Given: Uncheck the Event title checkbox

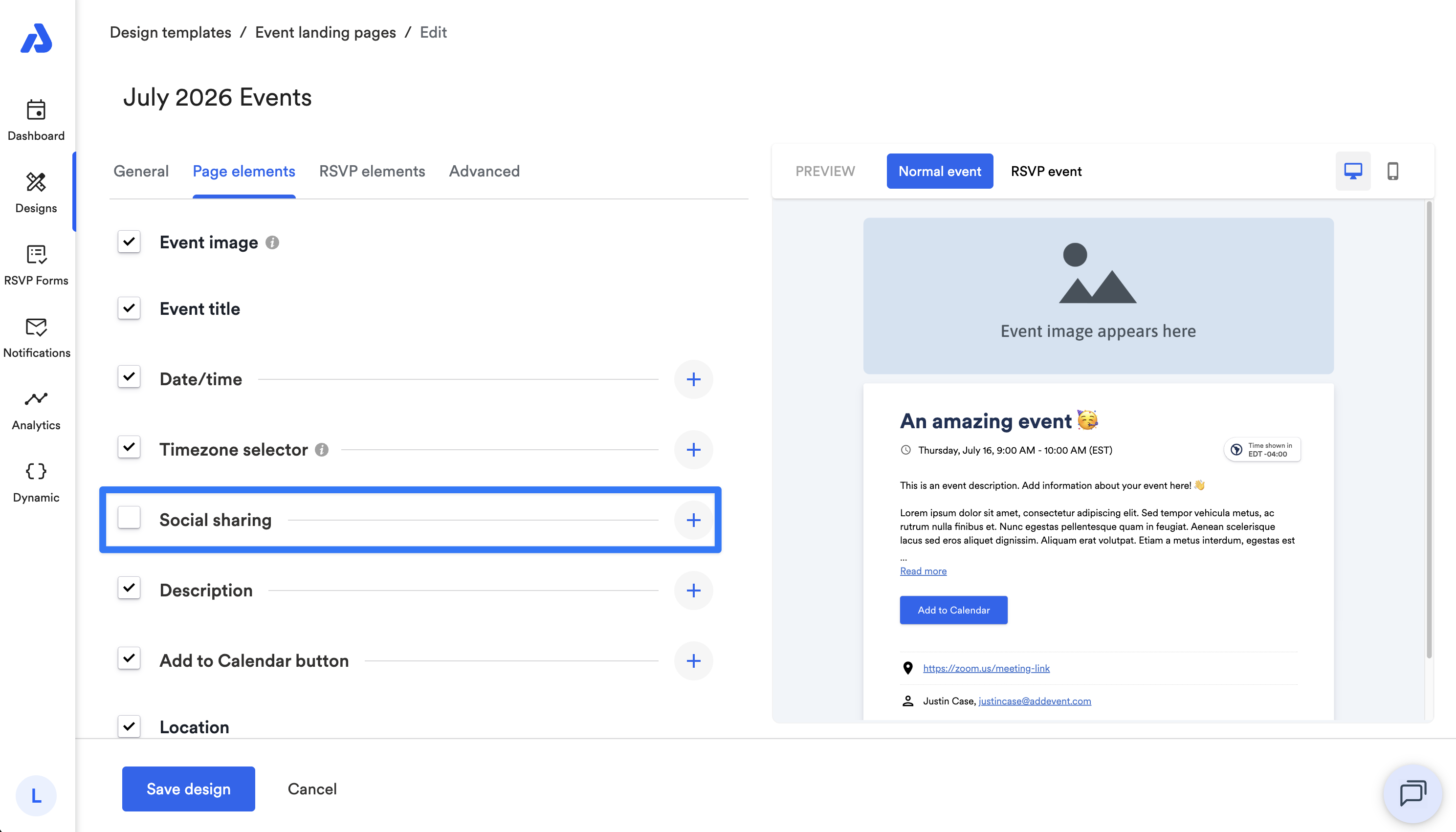Looking at the screenshot, I should (x=129, y=308).
